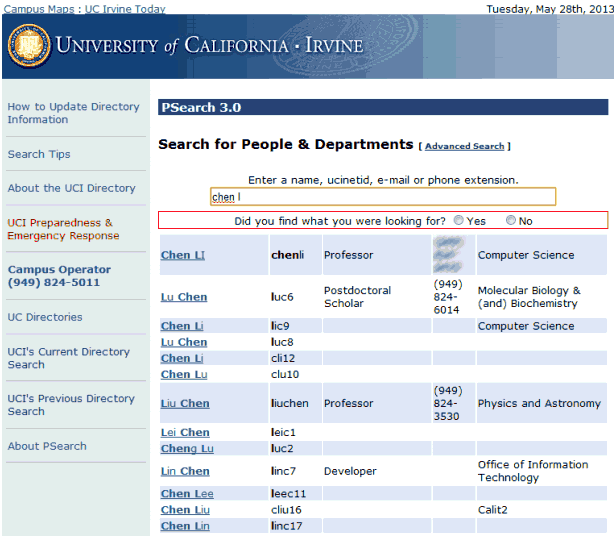Click the Calit2 department text
Screen dimensions: 615x536
[493, 509]
